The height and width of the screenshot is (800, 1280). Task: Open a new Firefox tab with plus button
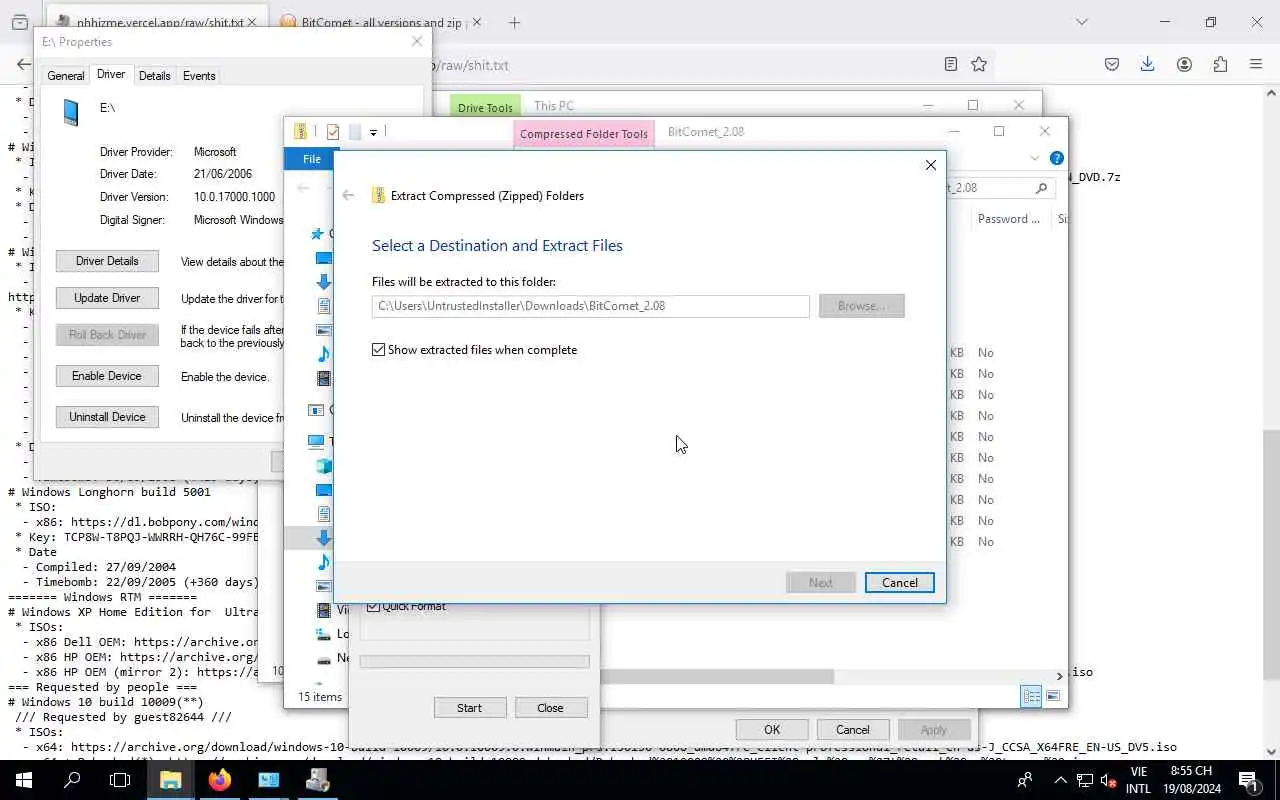[x=514, y=22]
